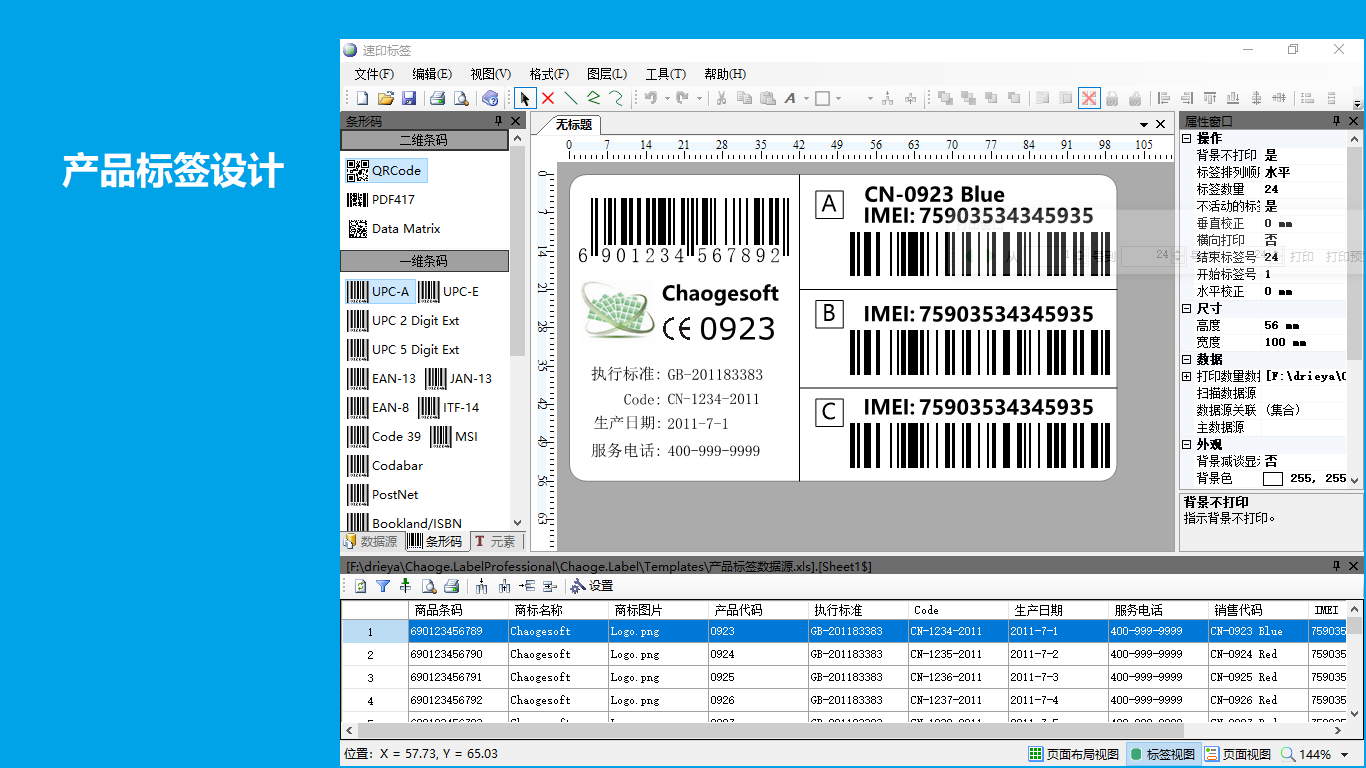The image size is (1366, 768).
Task: Open the rectangle shape dropdown arrow
Action: click(x=838, y=98)
